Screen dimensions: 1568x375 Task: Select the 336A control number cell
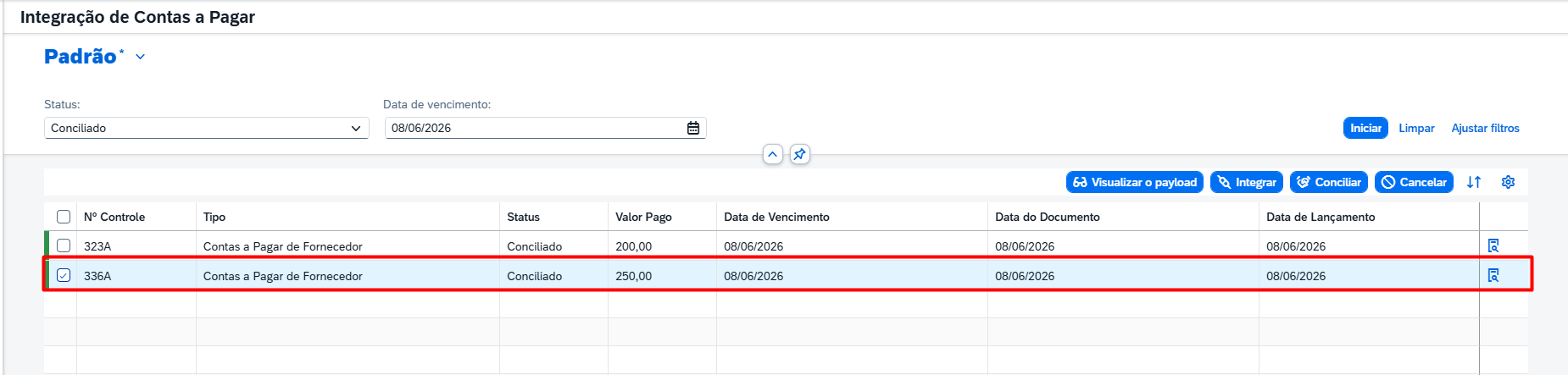136,275
